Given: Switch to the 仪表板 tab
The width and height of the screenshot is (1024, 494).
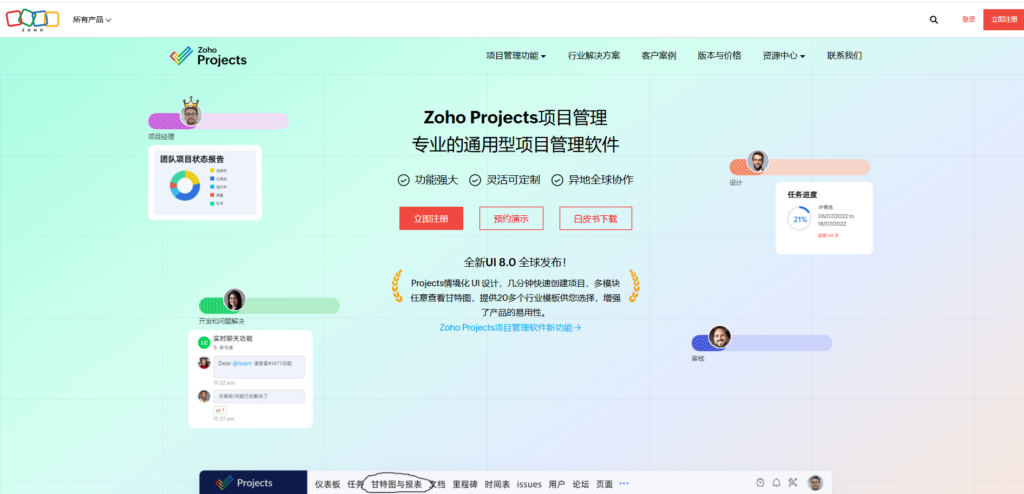Looking at the screenshot, I should tap(328, 484).
